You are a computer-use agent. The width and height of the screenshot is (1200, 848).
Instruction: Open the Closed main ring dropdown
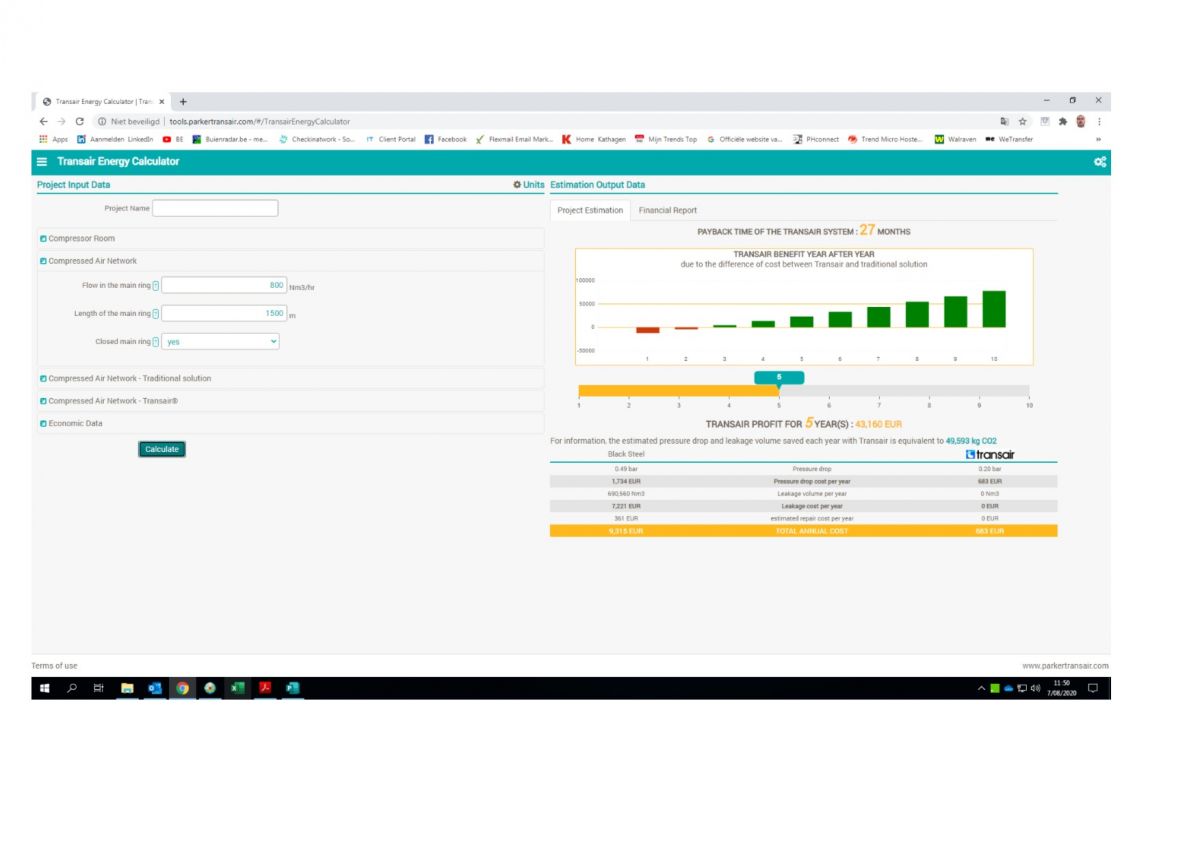tap(221, 341)
